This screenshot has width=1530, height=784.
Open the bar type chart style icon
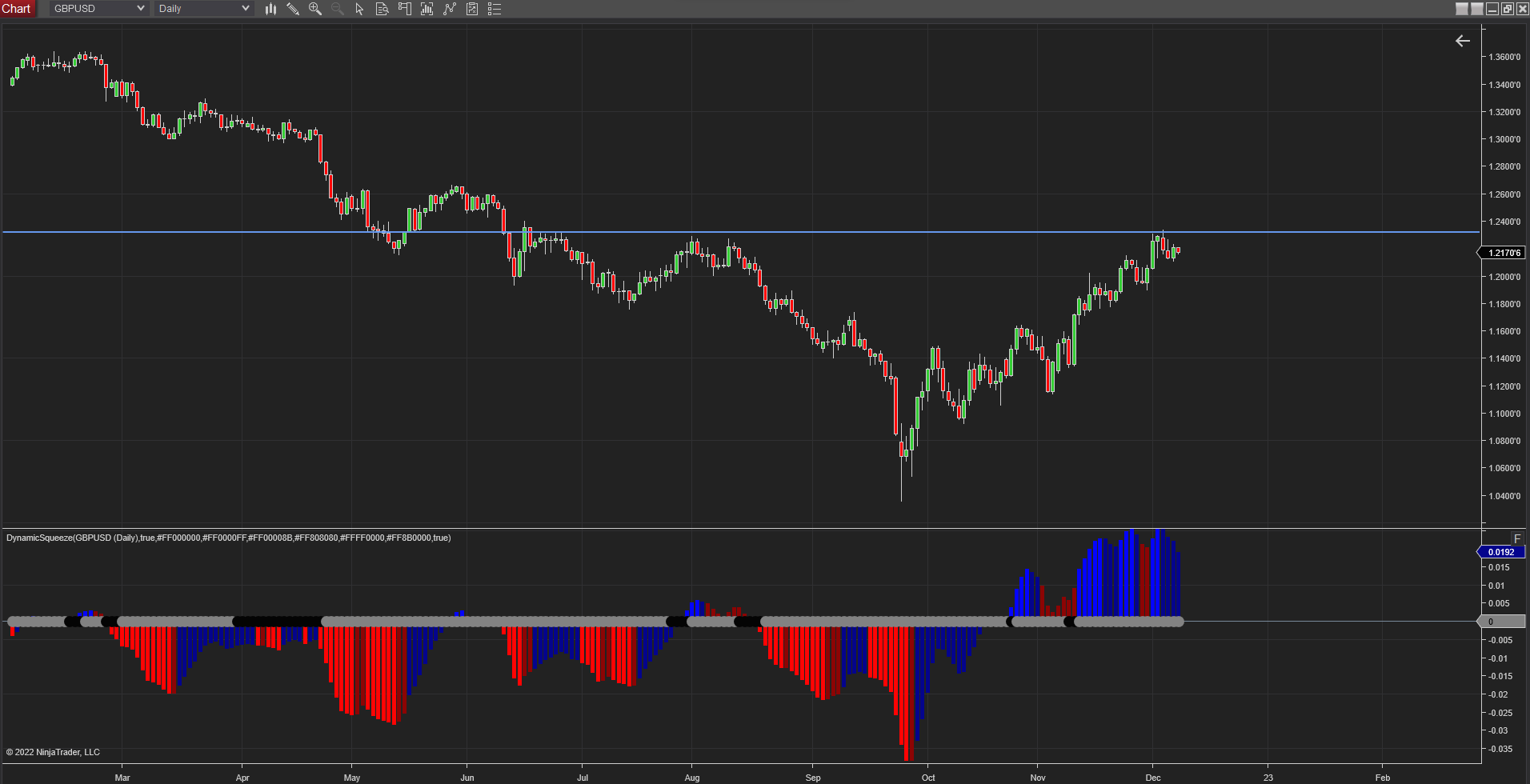click(270, 9)
